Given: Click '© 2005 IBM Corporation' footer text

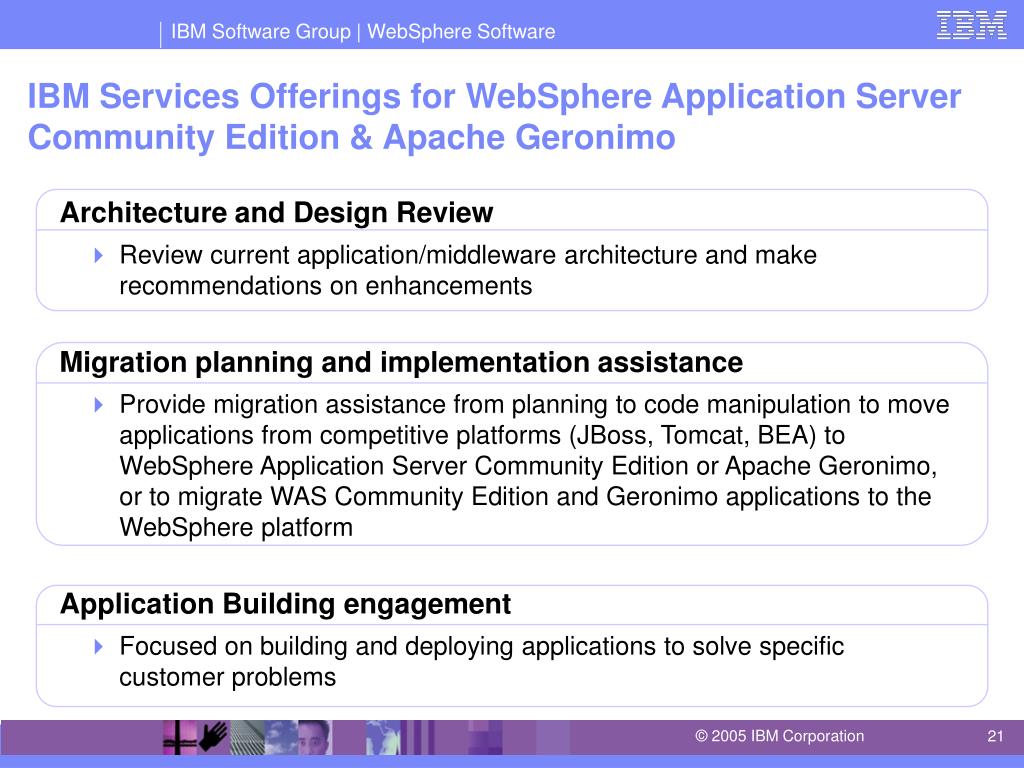Looking at the screenshot, I should click(x=779, y=736).
